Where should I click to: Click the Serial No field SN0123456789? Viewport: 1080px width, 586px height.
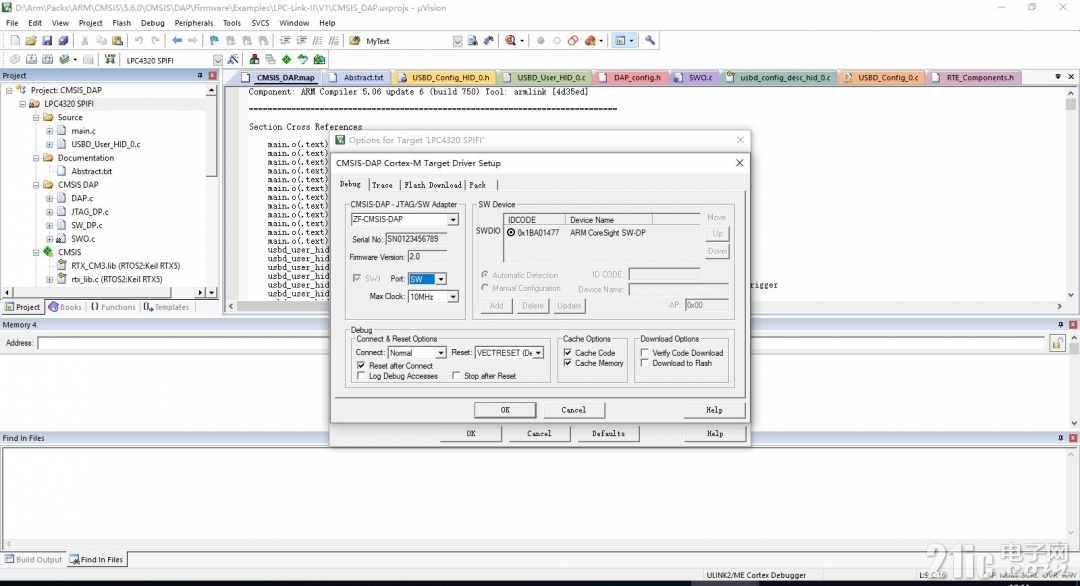pos(416,239)
